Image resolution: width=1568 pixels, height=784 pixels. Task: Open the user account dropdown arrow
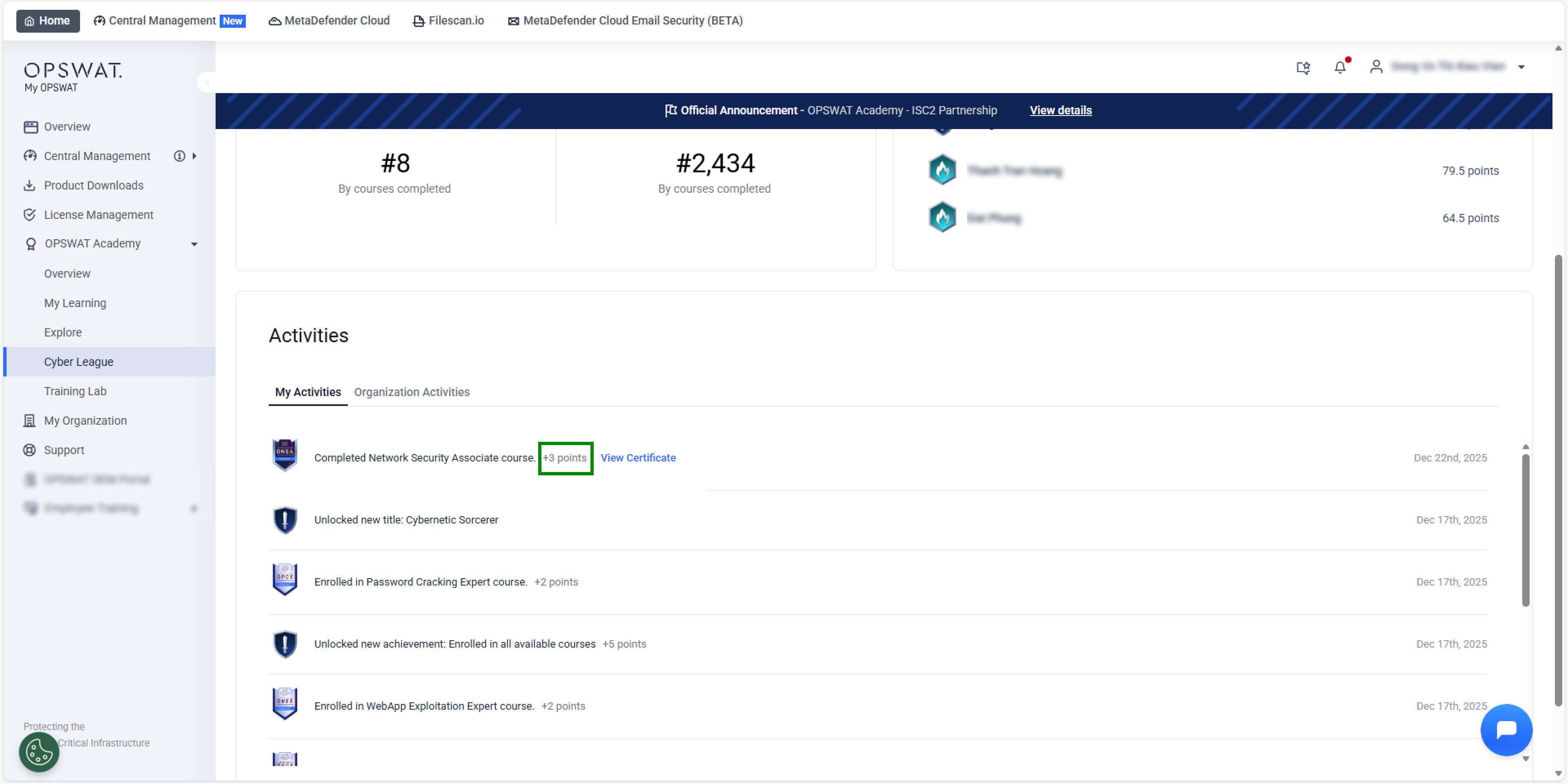coord(1521,67)
